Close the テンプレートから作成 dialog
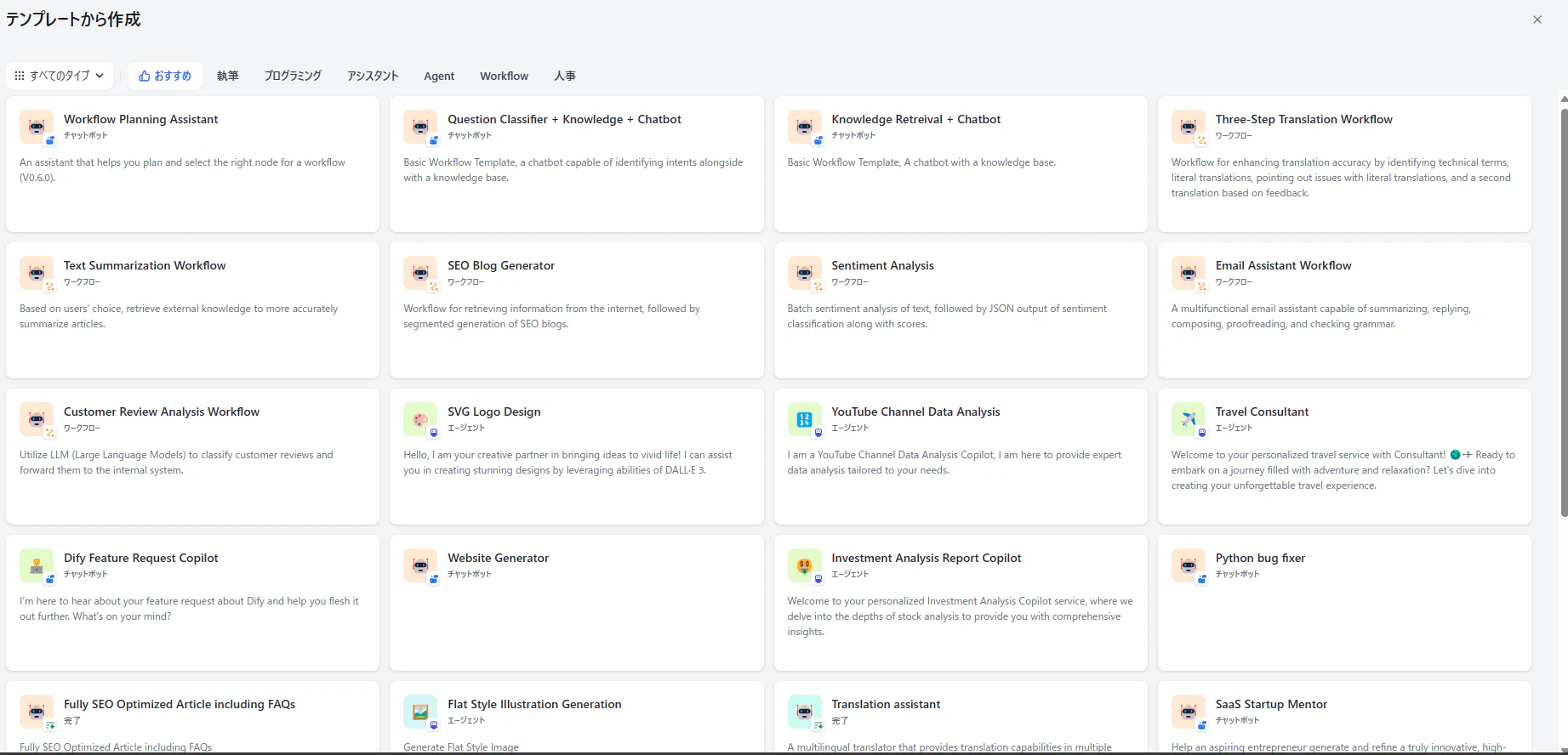 point(1537,20)
